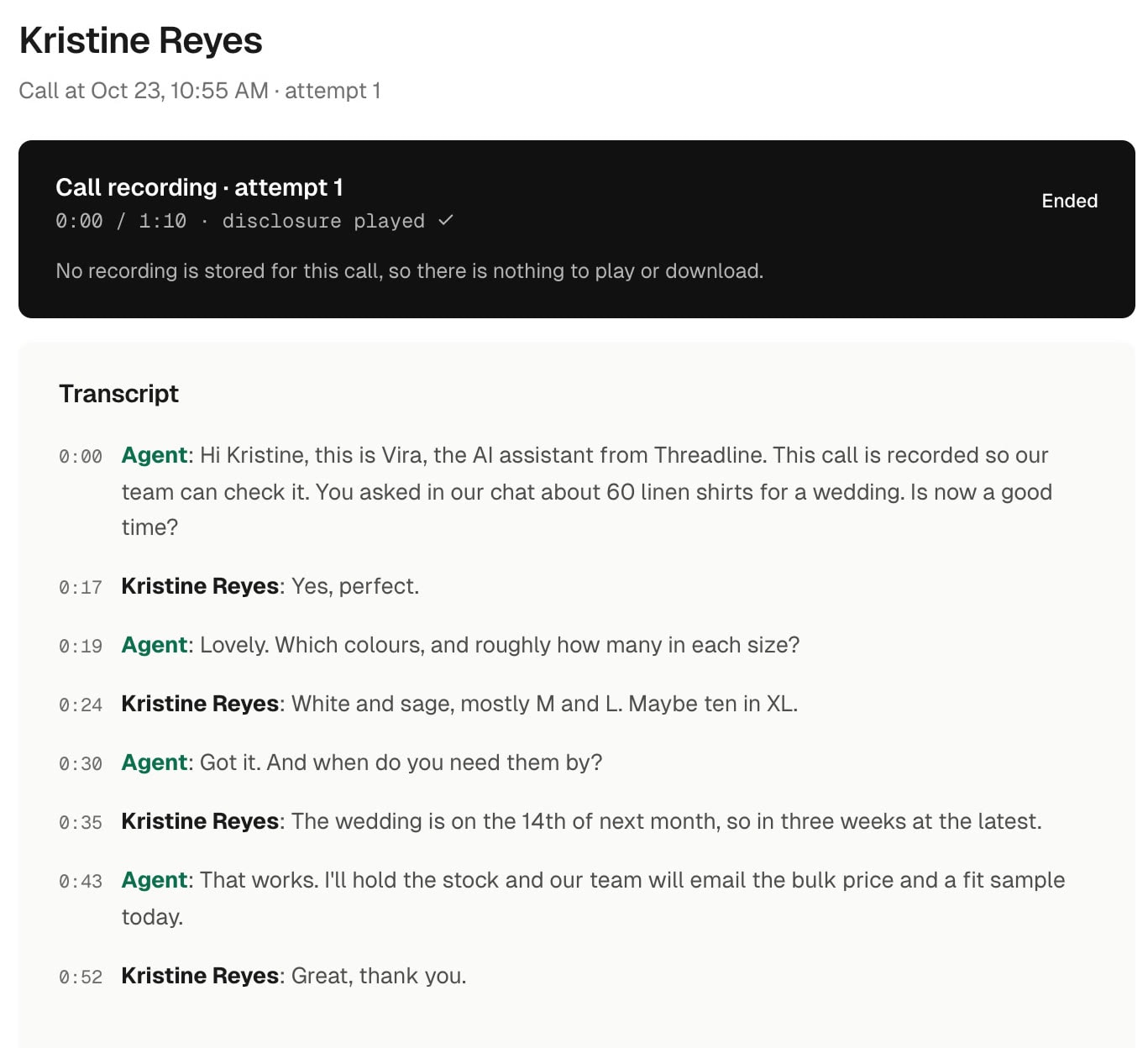Click the "No recording is stored" notice
This screenshot has width=1148, height=1048.
tap(410, 271)
